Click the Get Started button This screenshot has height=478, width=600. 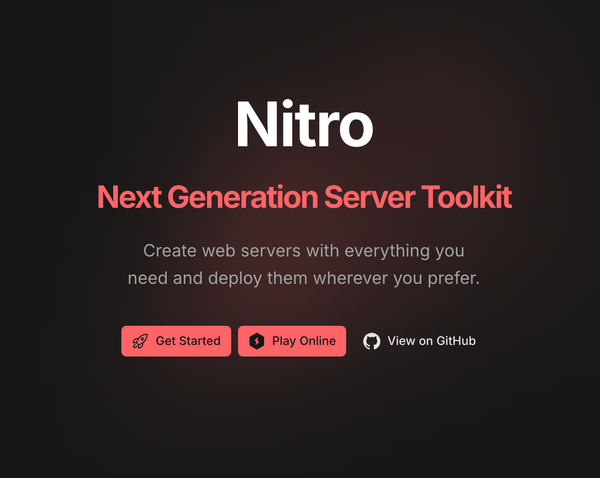click(x=176, y=341)
